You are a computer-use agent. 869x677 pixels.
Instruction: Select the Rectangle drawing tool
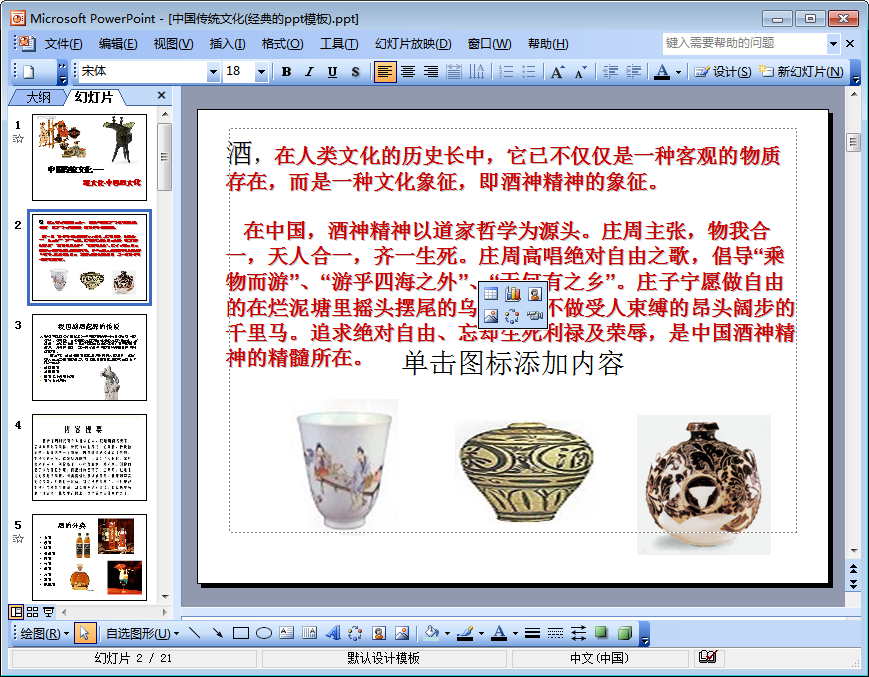point(241,633)
